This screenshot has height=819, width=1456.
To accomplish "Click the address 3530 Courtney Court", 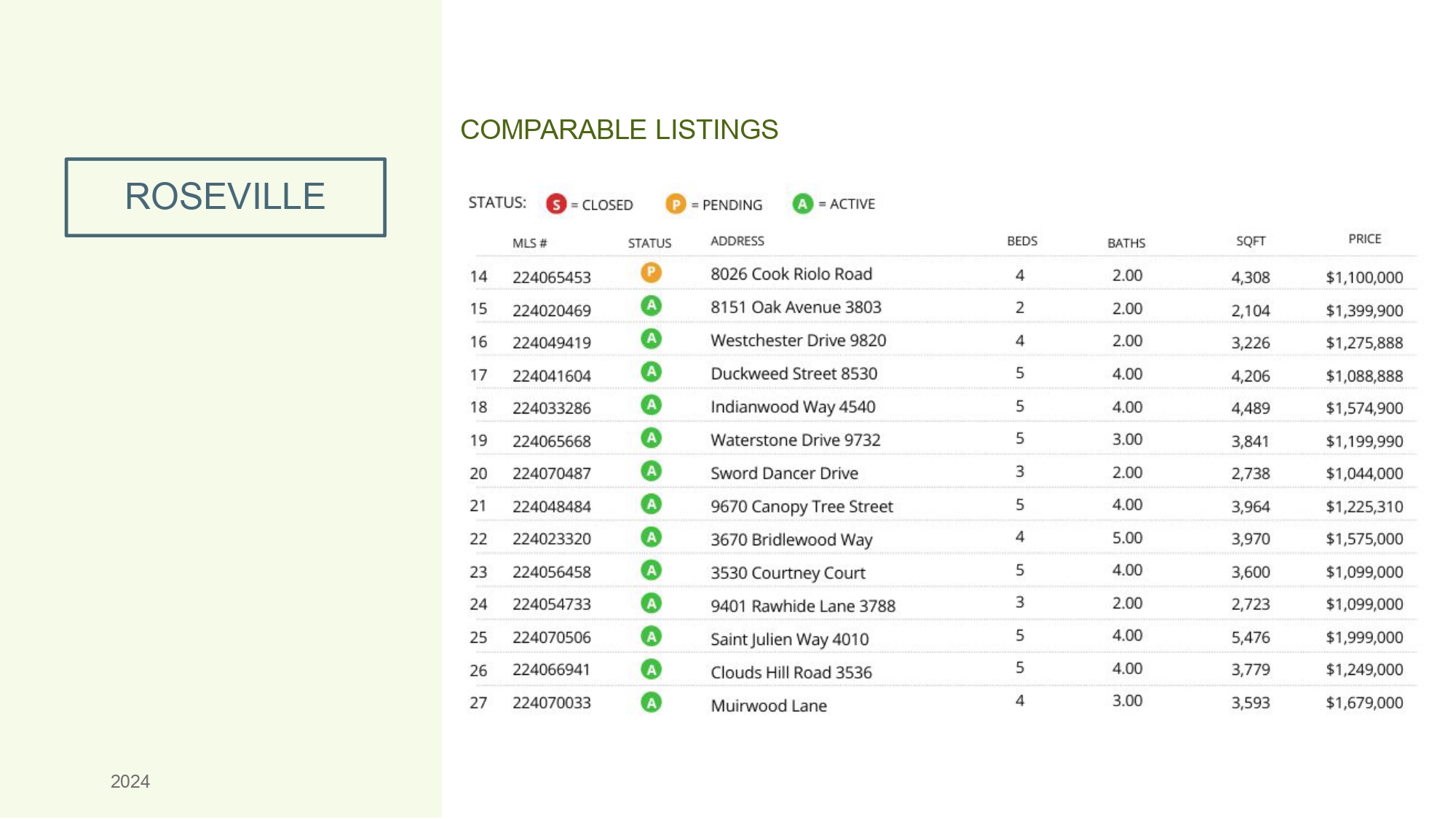I will 788,573.
